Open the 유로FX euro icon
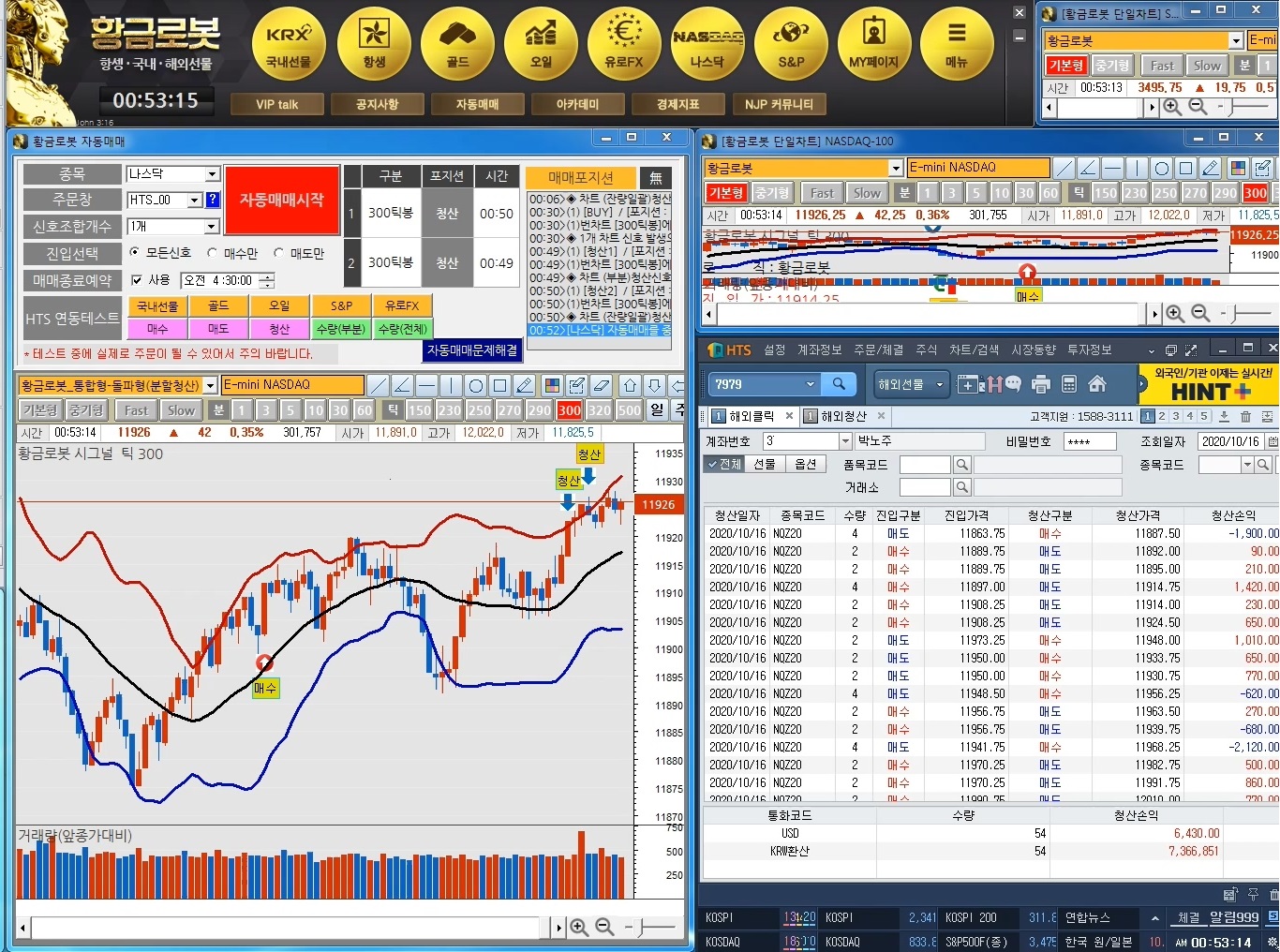The image size is (1280, 952). [624, 45]
